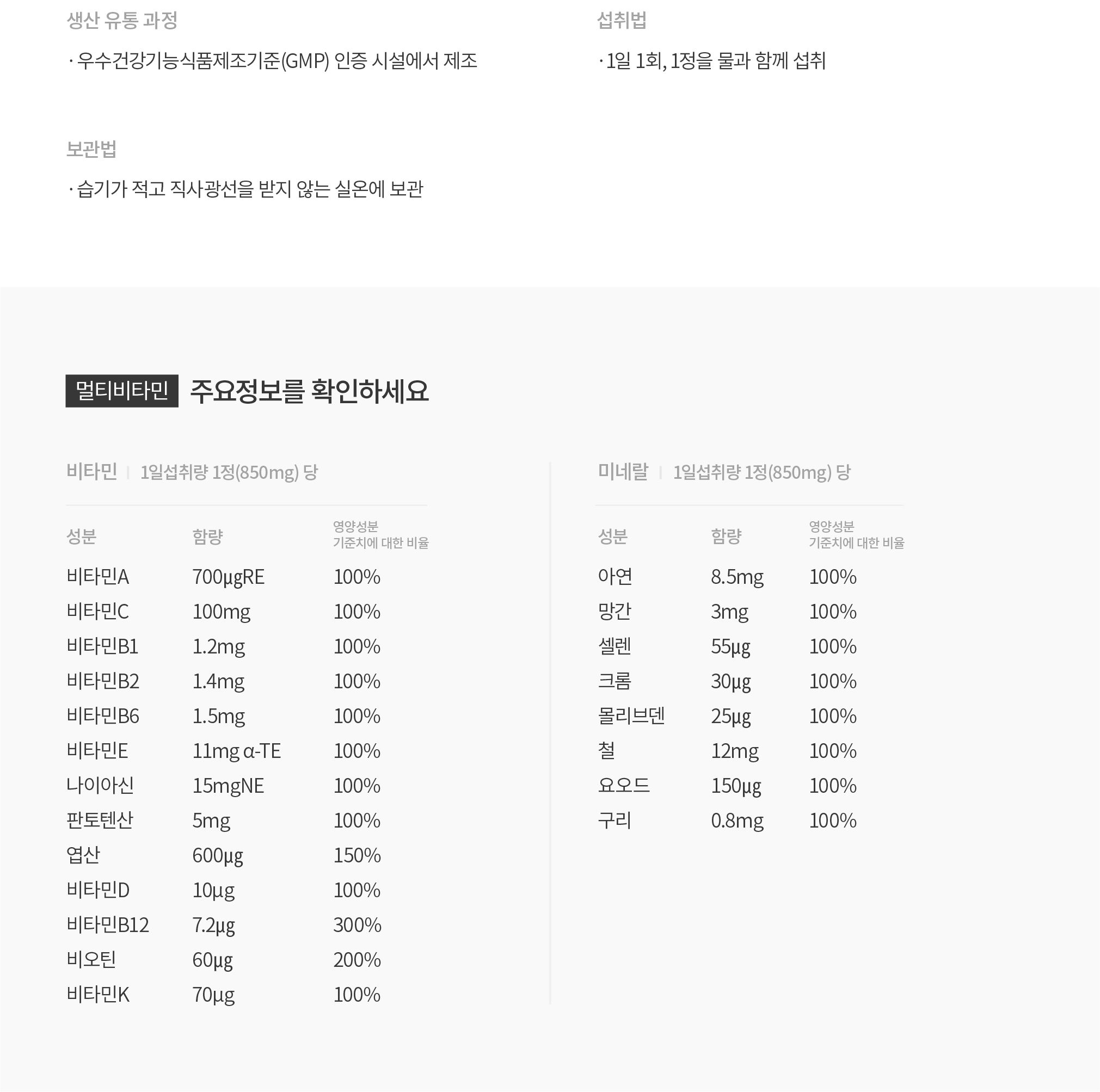Click the 요오드 150µg amount
This screenshot has width=1100, height=1092.
coord(736,786)
